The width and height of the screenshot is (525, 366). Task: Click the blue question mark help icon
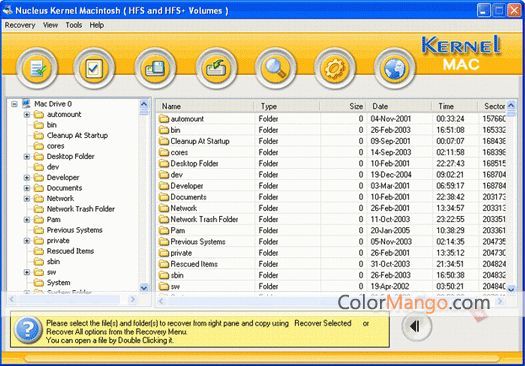[28, 330]
